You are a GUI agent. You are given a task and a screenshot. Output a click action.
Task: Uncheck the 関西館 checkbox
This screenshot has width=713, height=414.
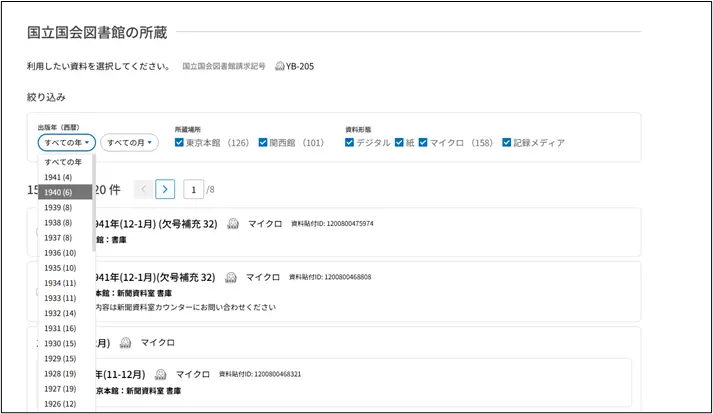pos(263,143)
